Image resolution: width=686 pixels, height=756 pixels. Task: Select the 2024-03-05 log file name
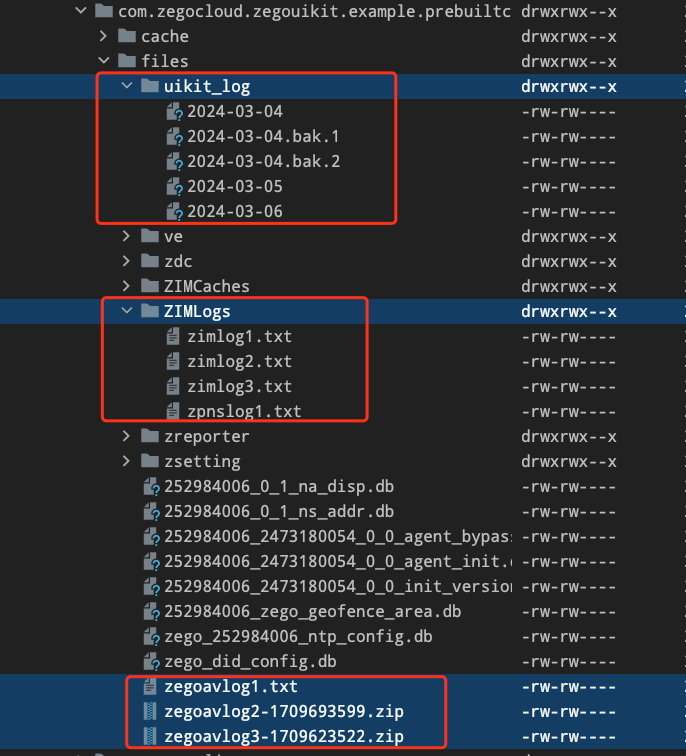235,187
